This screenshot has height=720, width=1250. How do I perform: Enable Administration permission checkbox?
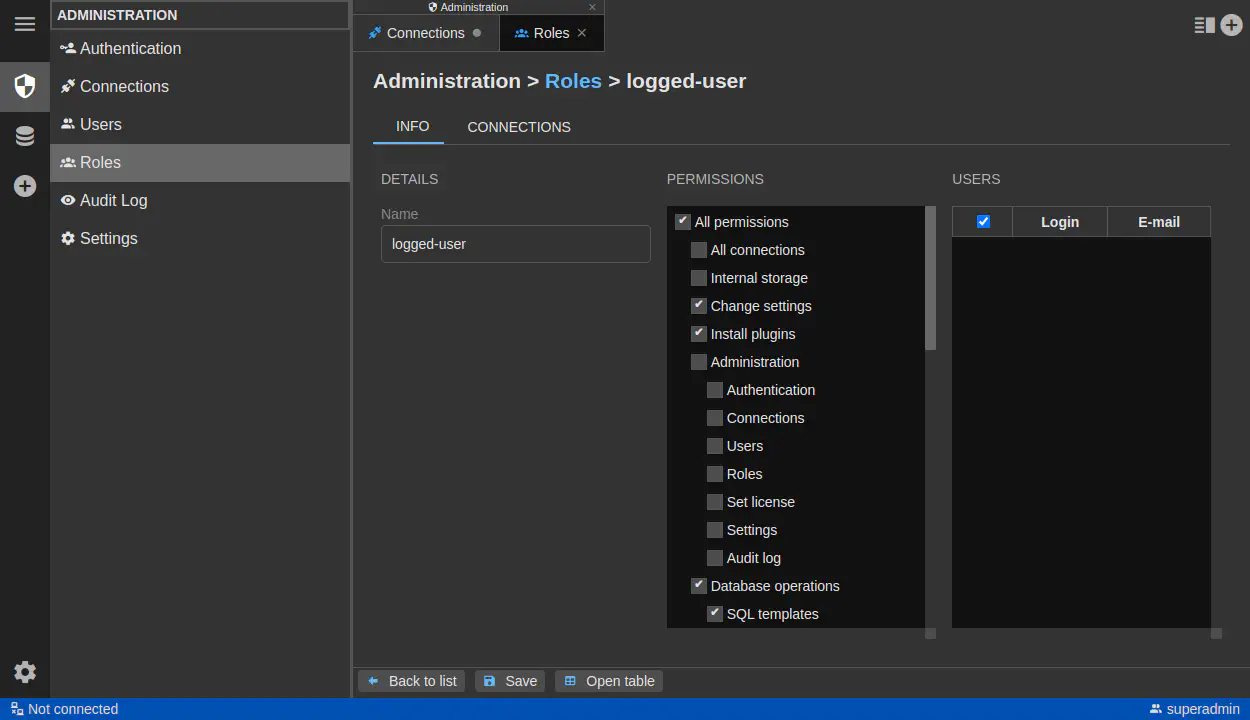(x=699, y=362)
